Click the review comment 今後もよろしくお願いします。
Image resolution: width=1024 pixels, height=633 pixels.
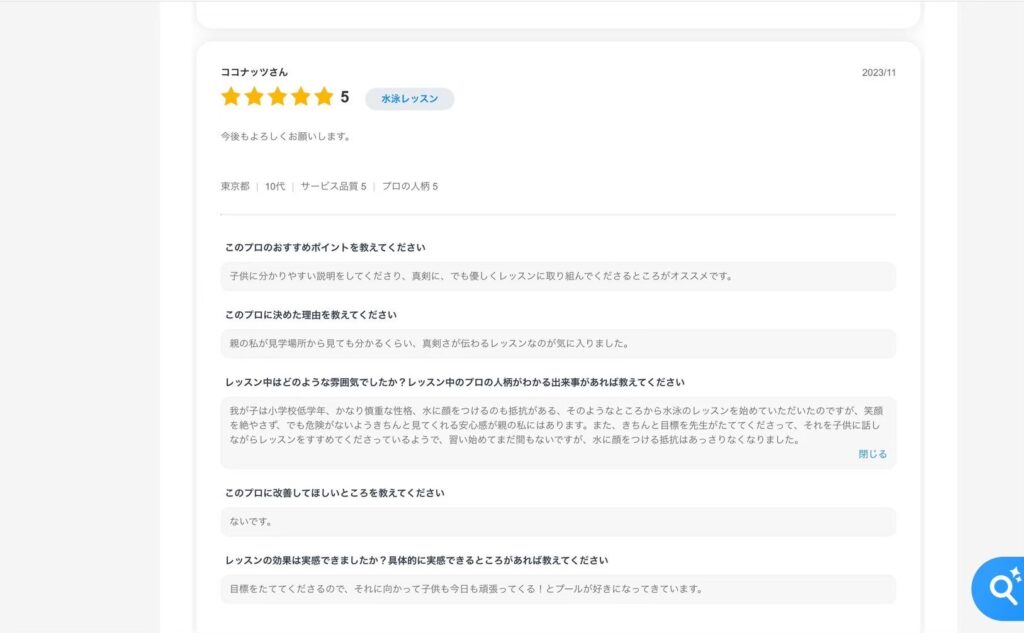point(285,136)
